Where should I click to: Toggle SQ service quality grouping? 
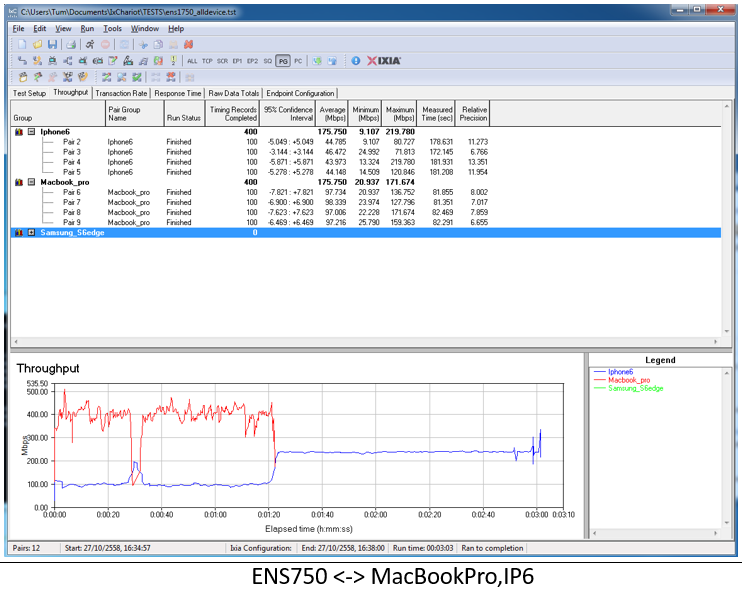268,61
